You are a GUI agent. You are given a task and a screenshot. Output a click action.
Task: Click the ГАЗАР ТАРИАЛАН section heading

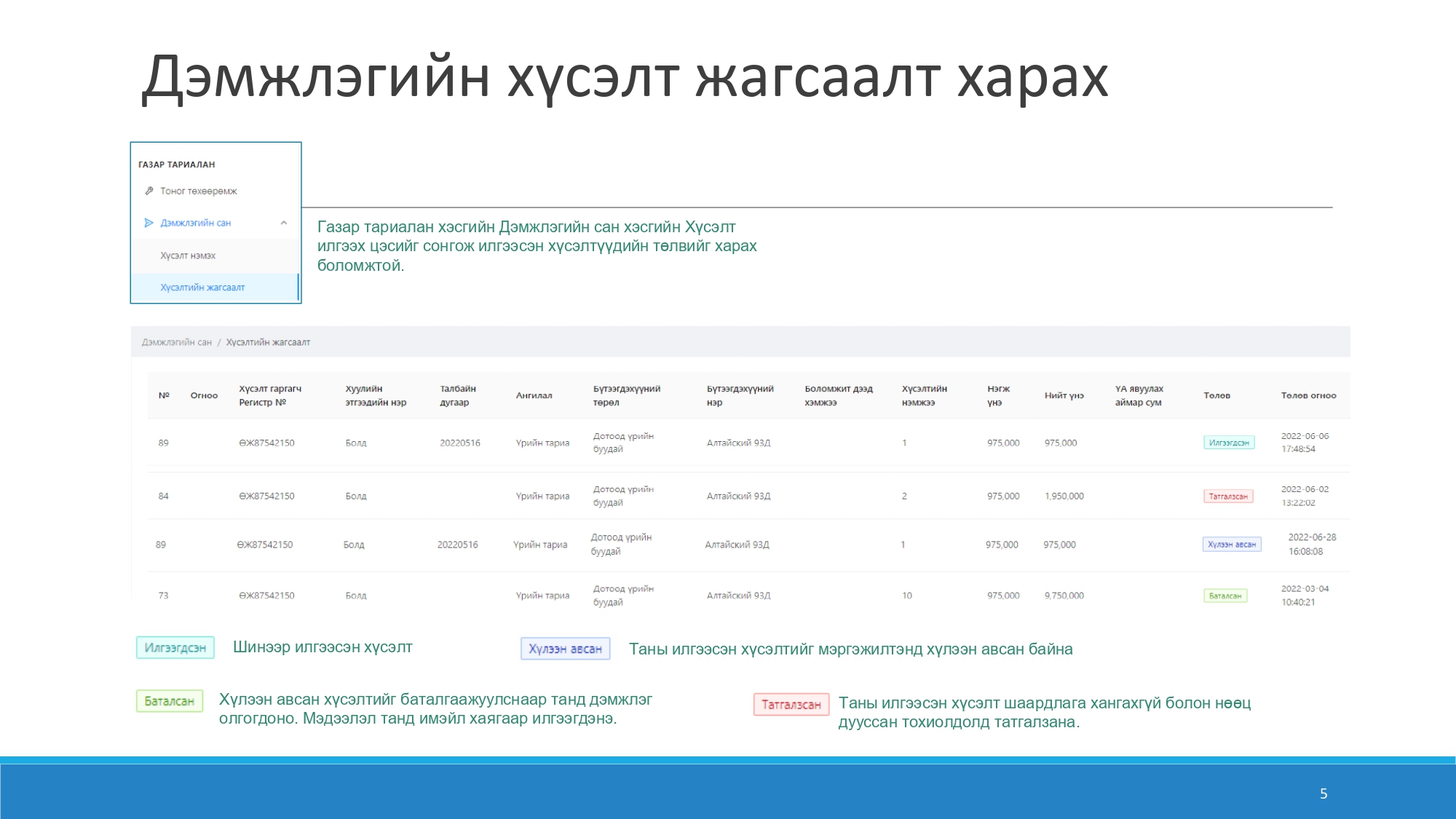[x=176, y=165]
